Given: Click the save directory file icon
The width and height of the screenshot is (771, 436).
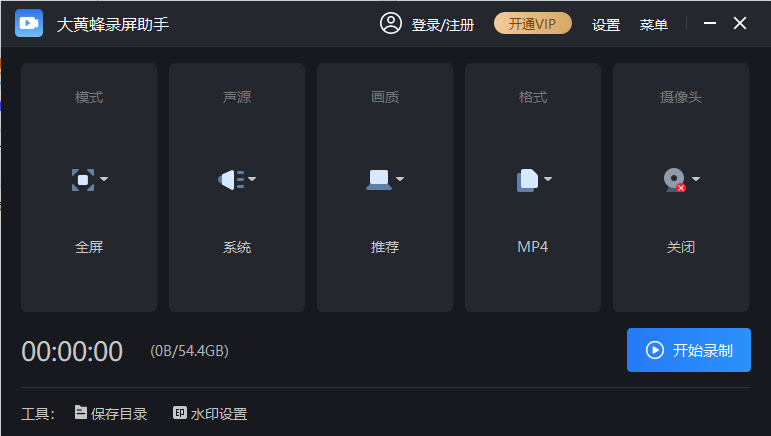Looking at the screenshot, I should point(81,412).
